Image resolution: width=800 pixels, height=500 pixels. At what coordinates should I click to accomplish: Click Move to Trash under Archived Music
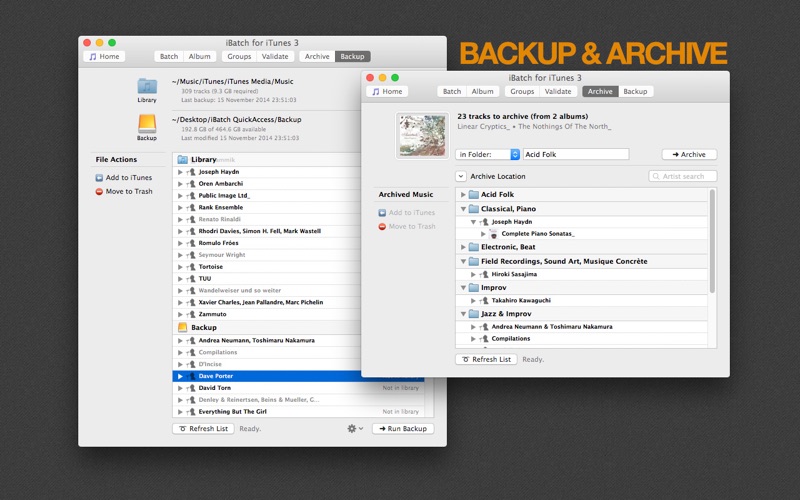(407, 227)
